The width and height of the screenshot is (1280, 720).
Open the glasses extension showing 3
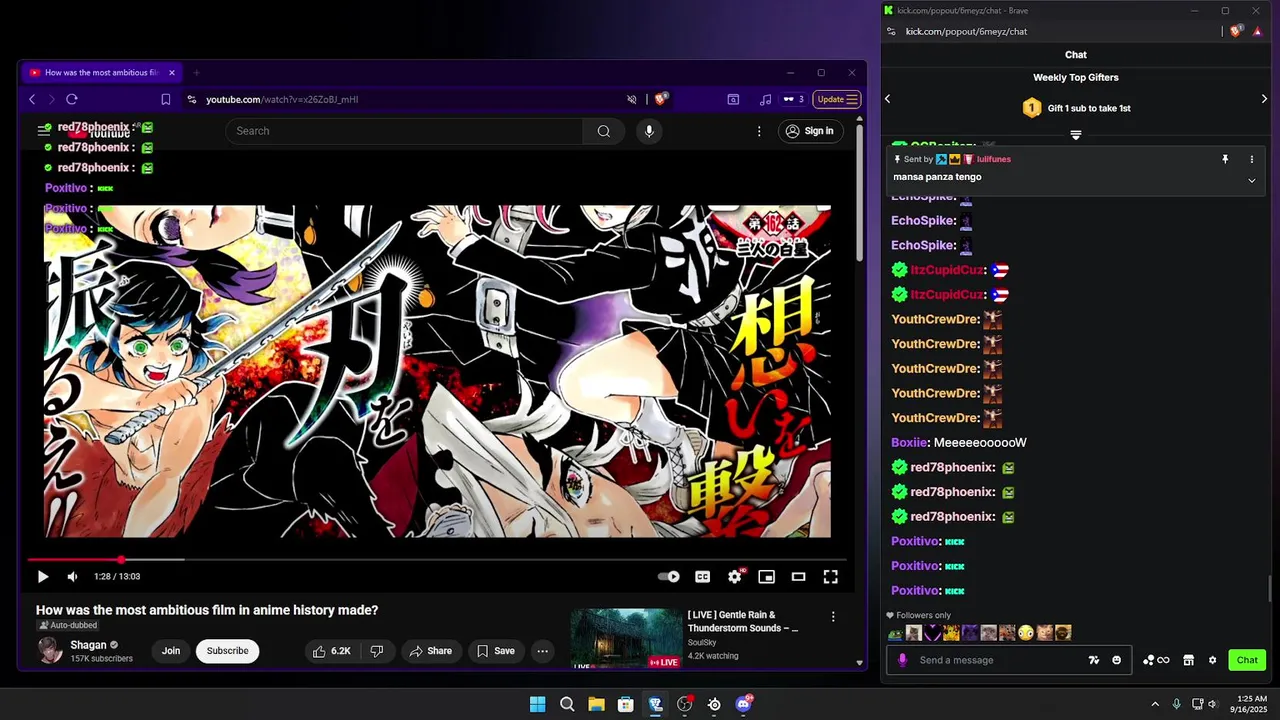(794, 99)
